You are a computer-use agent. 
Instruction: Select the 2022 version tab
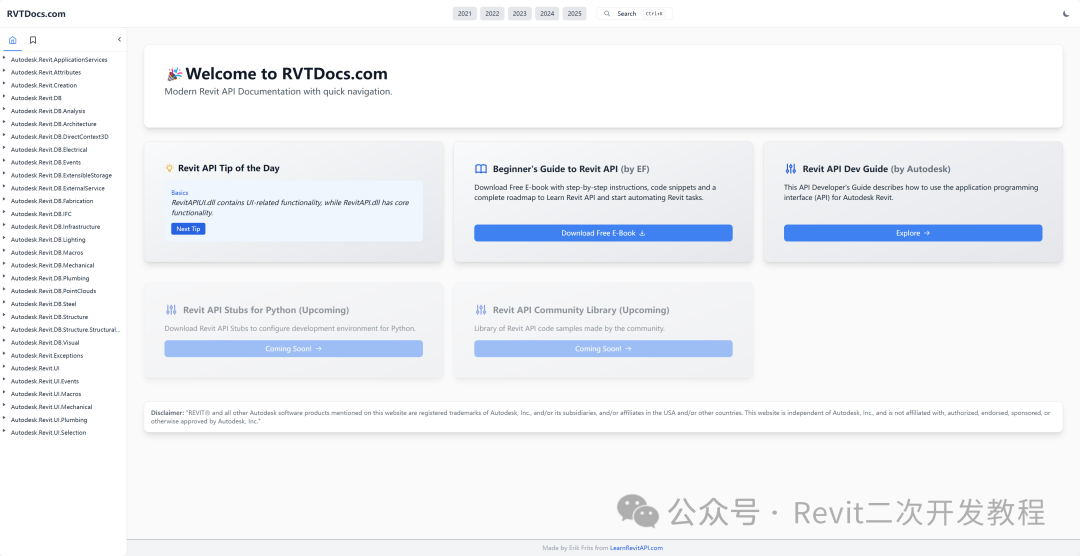tap(492, 14)
